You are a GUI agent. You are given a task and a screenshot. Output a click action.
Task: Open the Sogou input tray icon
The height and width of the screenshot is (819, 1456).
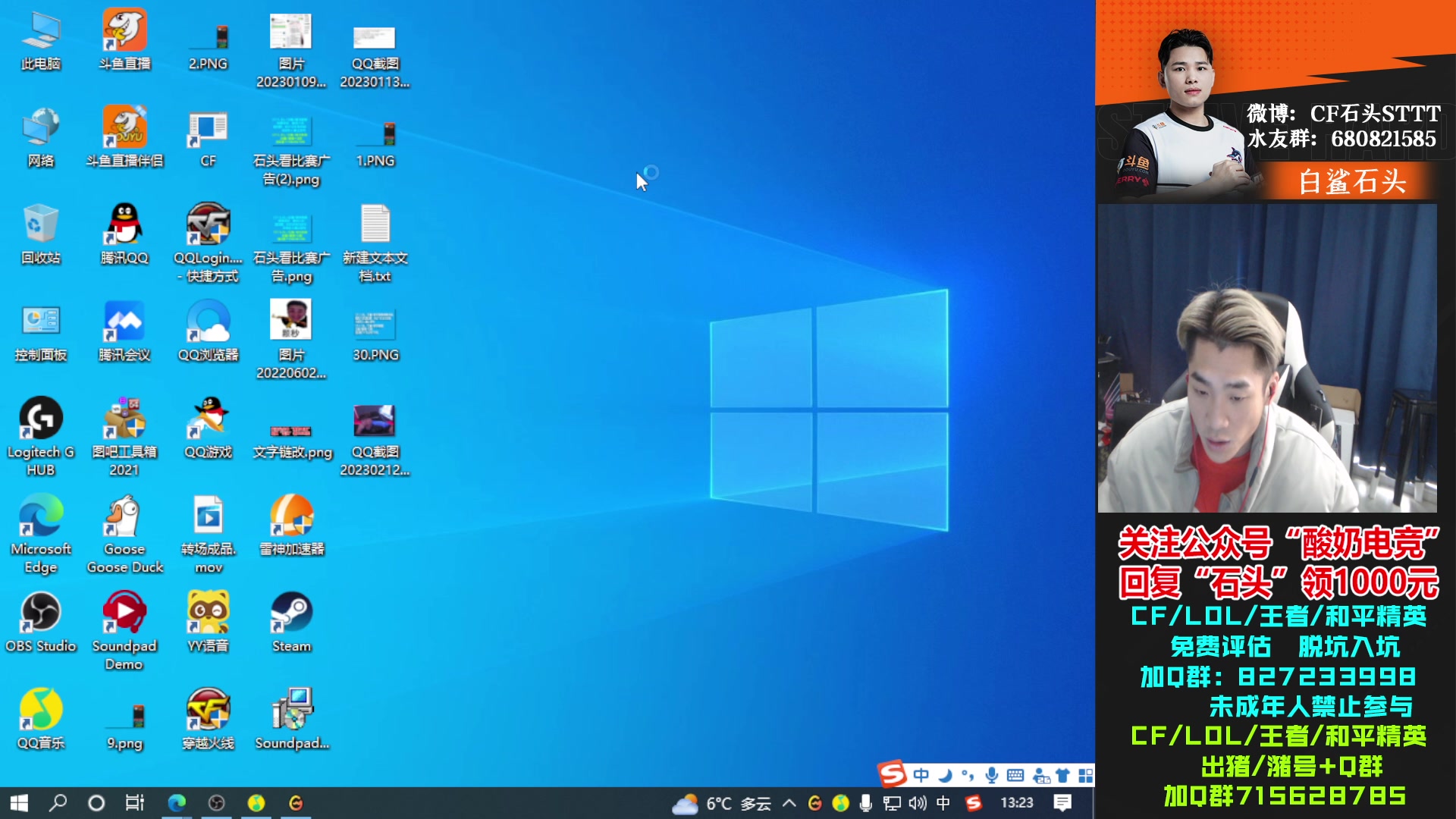point(974,803)
